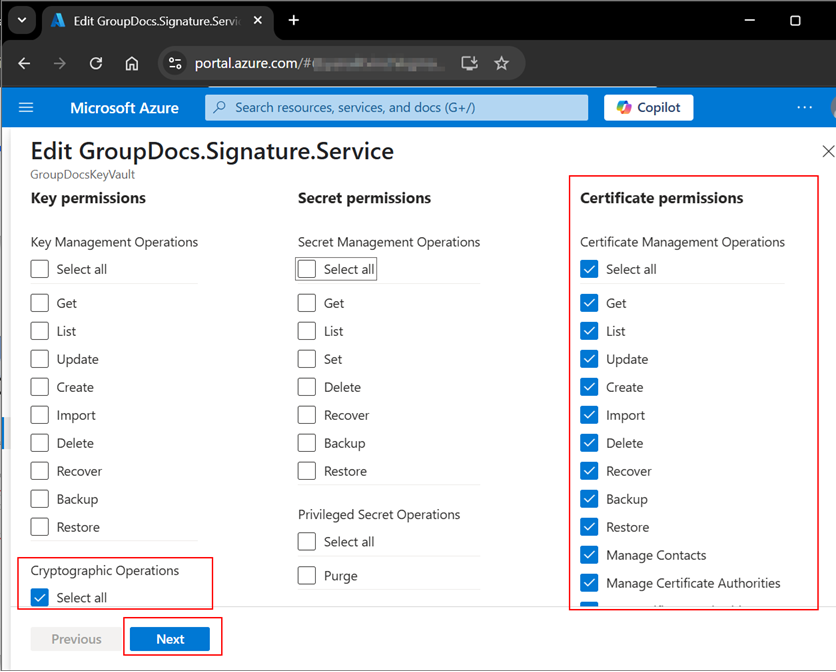The image size is (836, 672).
Task: Enable the Update key permission
Action: 39,359
